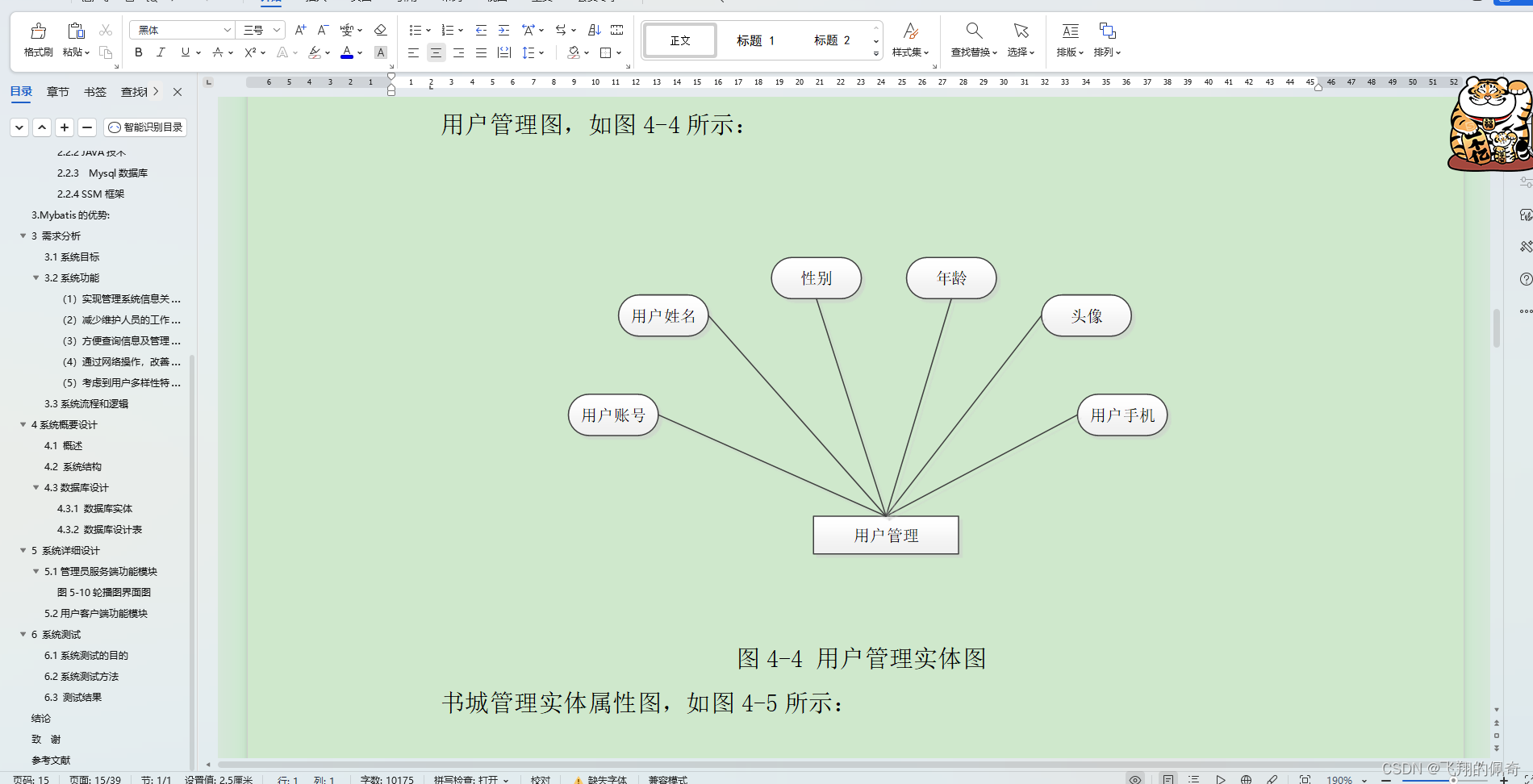The image size is (1533, 784).
Task: Click 拼写检查 in the status bar
Action: [470, 779]
